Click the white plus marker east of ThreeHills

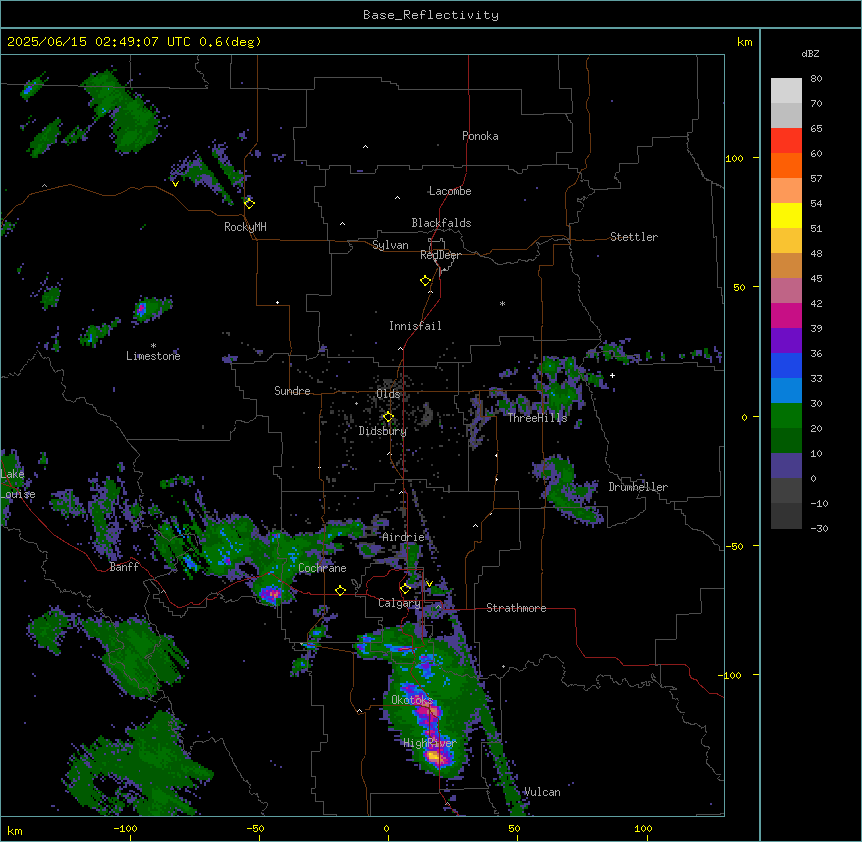tap(612, 375)
